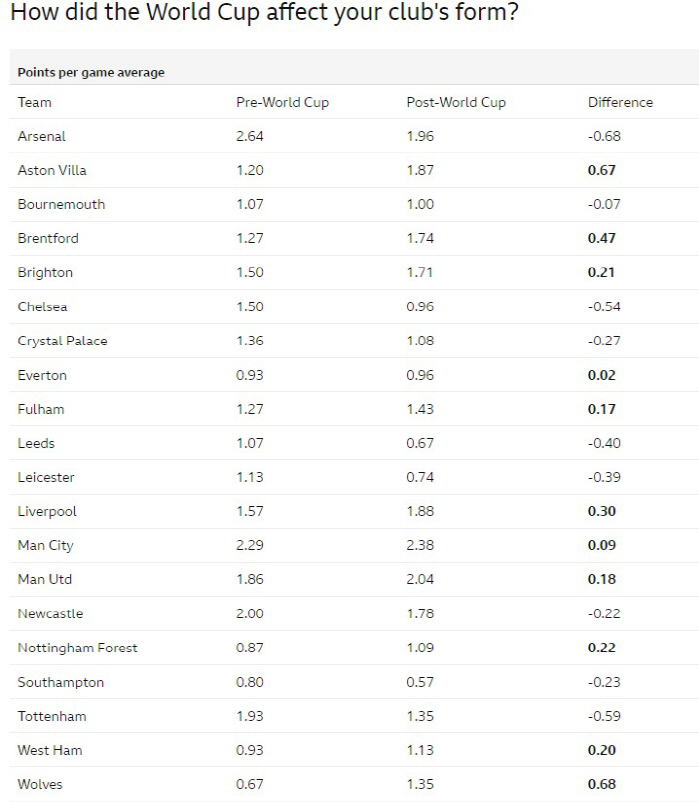Click Wolves' 0.68 difference value

pos(601,784)
